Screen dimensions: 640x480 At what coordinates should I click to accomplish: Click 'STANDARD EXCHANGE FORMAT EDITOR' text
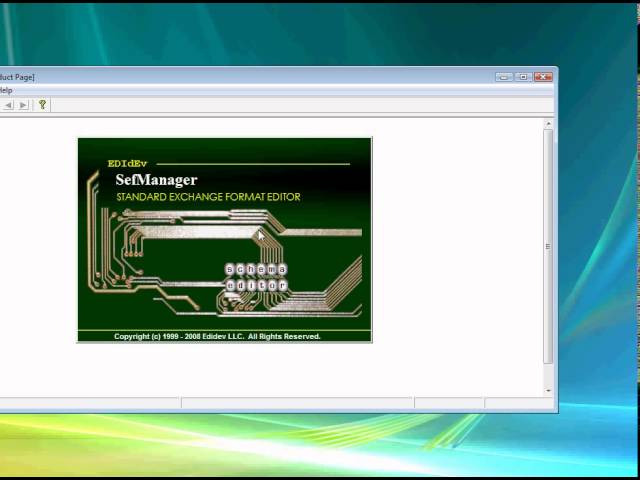coord(208,197)
